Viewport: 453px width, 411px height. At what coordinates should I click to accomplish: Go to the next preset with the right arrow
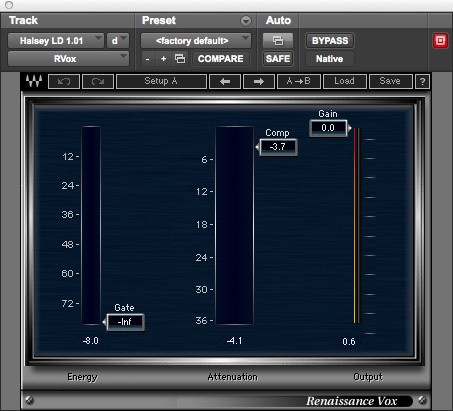(x=259, y=81)
